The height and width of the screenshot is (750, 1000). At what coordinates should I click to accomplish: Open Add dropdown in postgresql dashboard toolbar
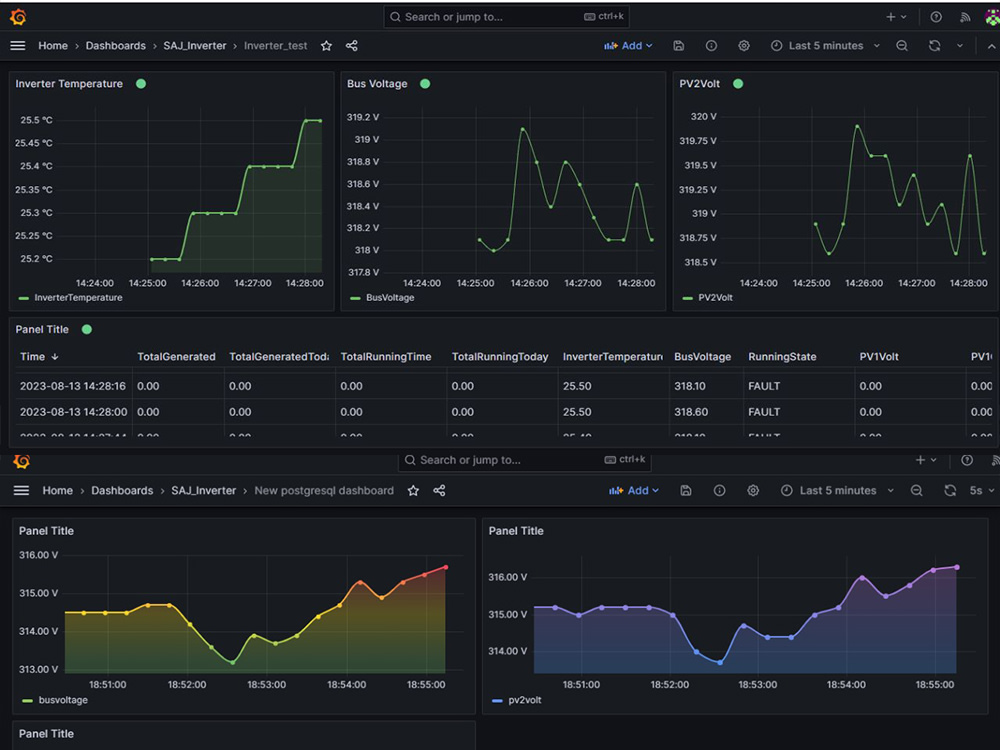tap(634, 490)
